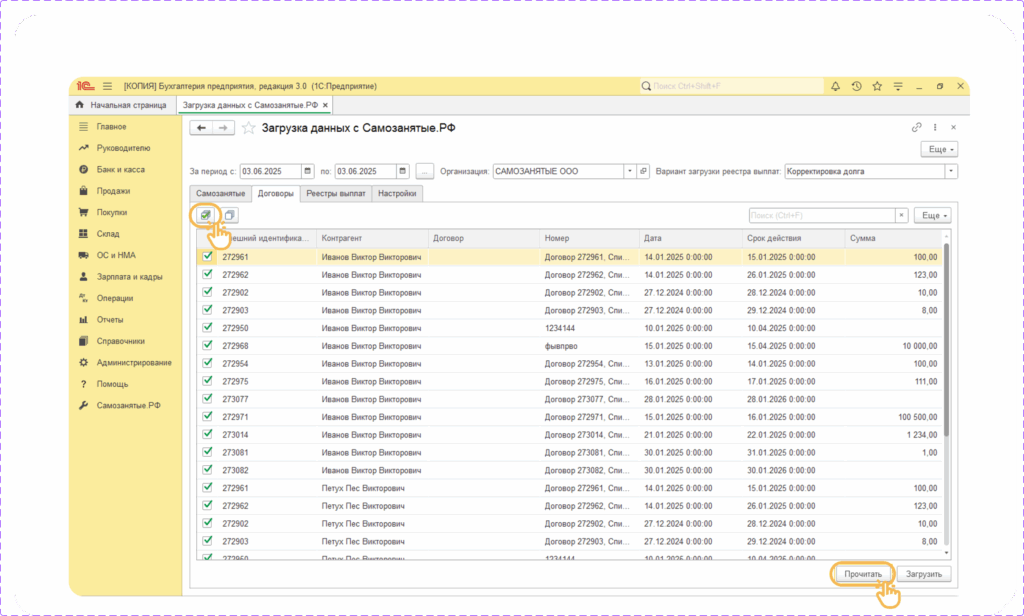Click the check all rows icon
The image size is (1024, 616).
[x=205, y=215]
